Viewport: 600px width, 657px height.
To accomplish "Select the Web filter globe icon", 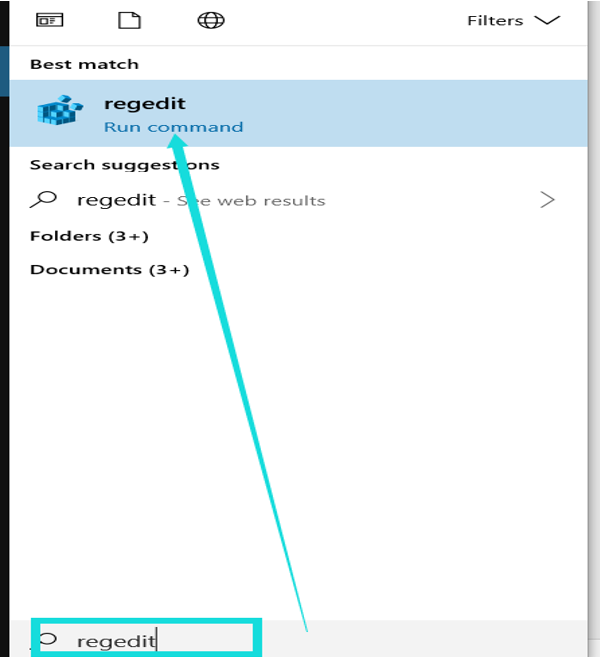I will coord(210,20).
